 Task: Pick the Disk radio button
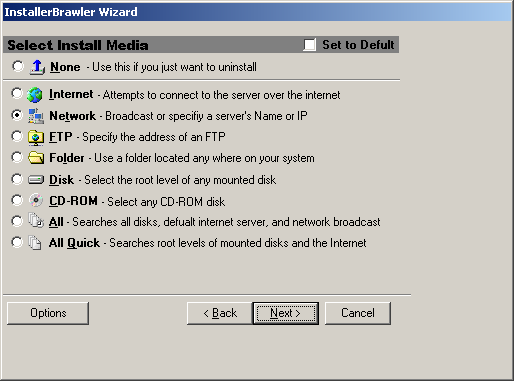click(x=17, y=179)
